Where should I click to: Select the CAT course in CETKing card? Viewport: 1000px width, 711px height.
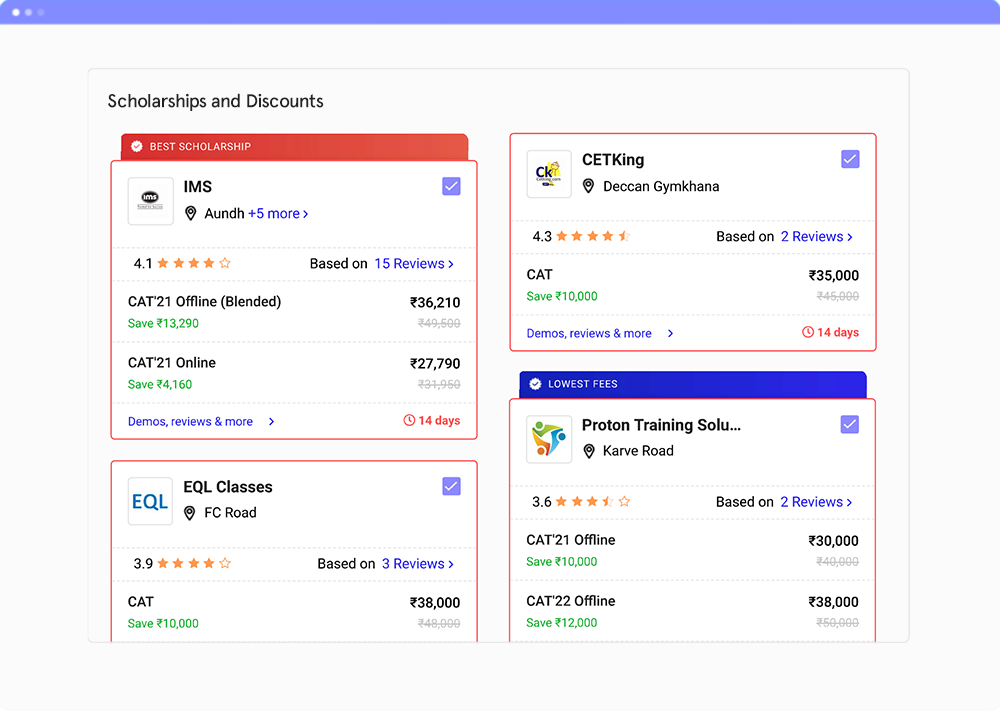(x=540, y=275)
